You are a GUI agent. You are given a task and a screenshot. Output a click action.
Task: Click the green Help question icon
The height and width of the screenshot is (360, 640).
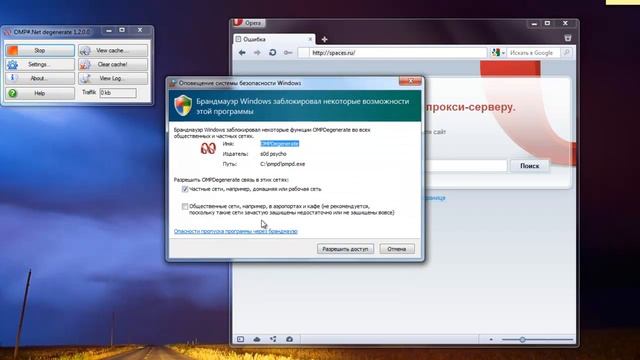pos(13,93)
